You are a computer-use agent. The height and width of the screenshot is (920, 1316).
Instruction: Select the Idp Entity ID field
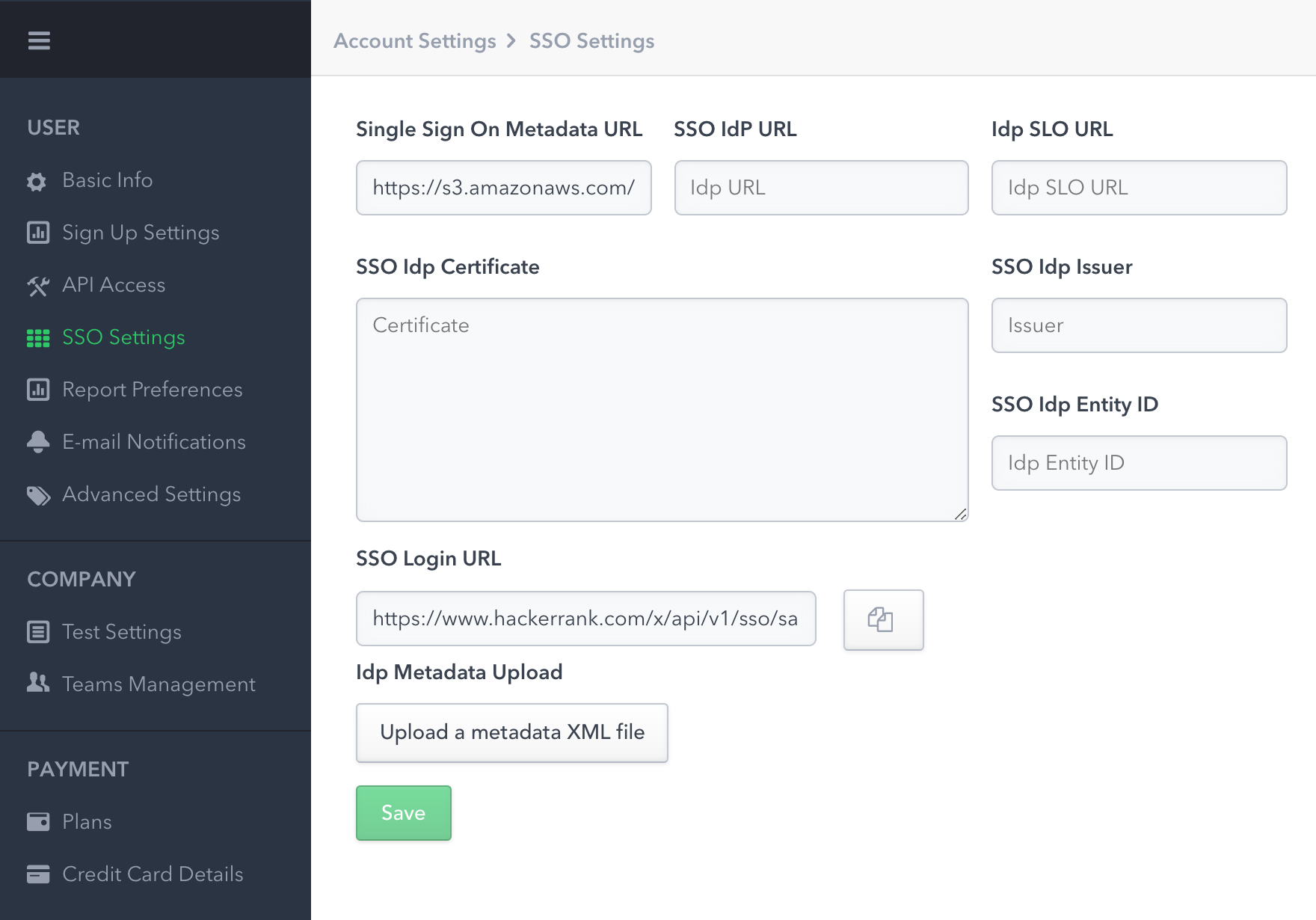click(1138, 463)
